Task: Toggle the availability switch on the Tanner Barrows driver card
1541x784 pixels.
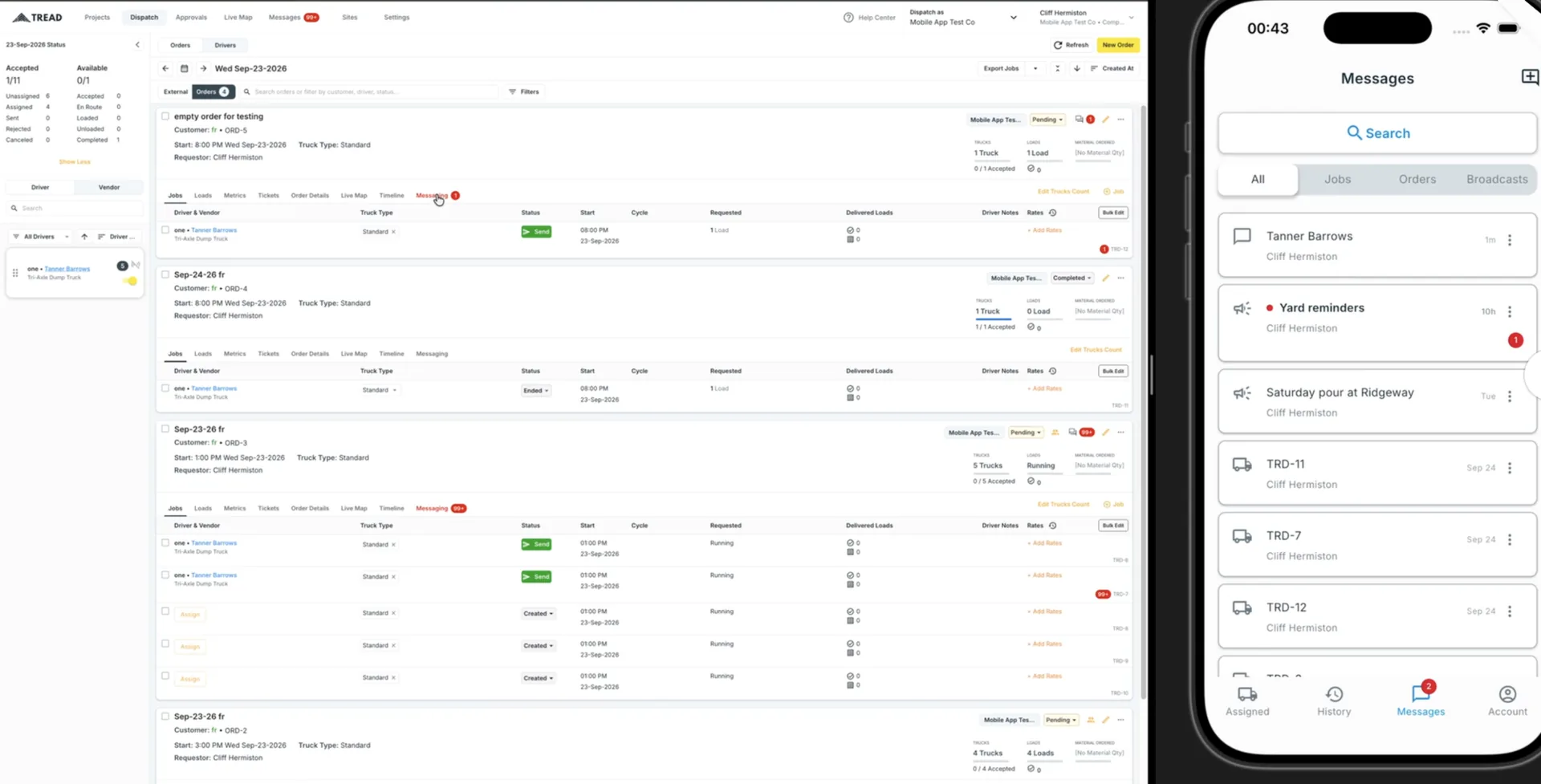Action: 130,281
